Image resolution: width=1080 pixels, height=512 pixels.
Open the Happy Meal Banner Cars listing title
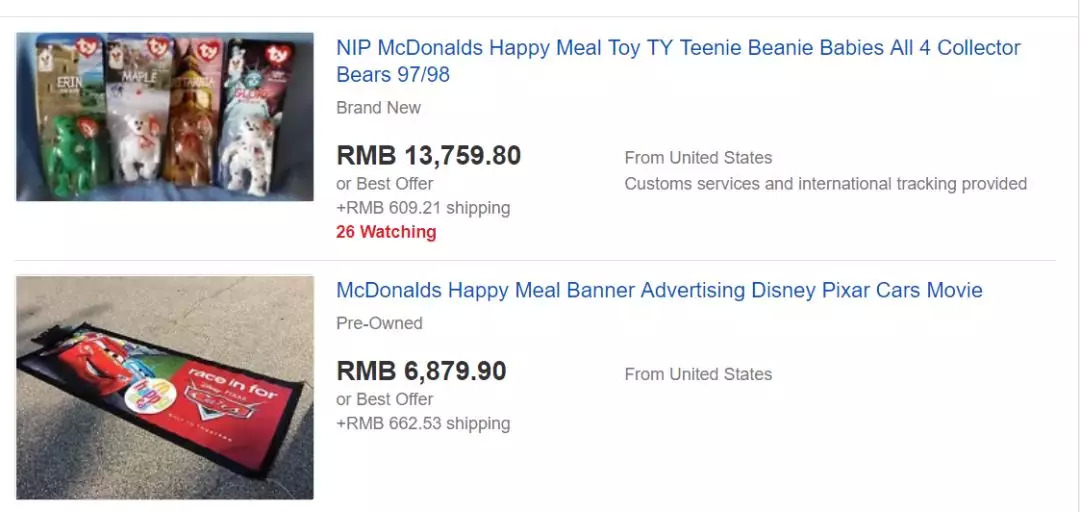[x=659, y=290]
